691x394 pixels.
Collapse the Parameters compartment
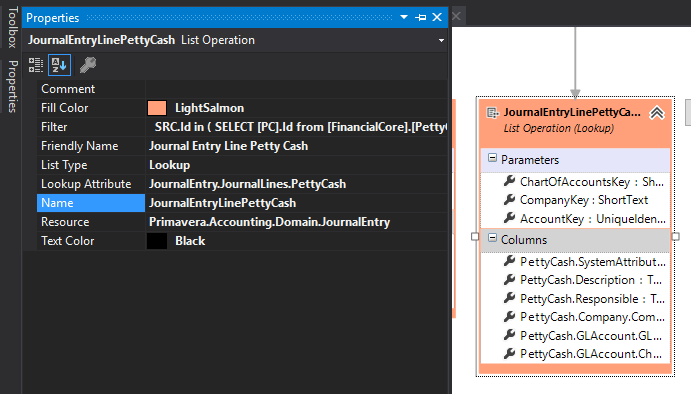492,158
